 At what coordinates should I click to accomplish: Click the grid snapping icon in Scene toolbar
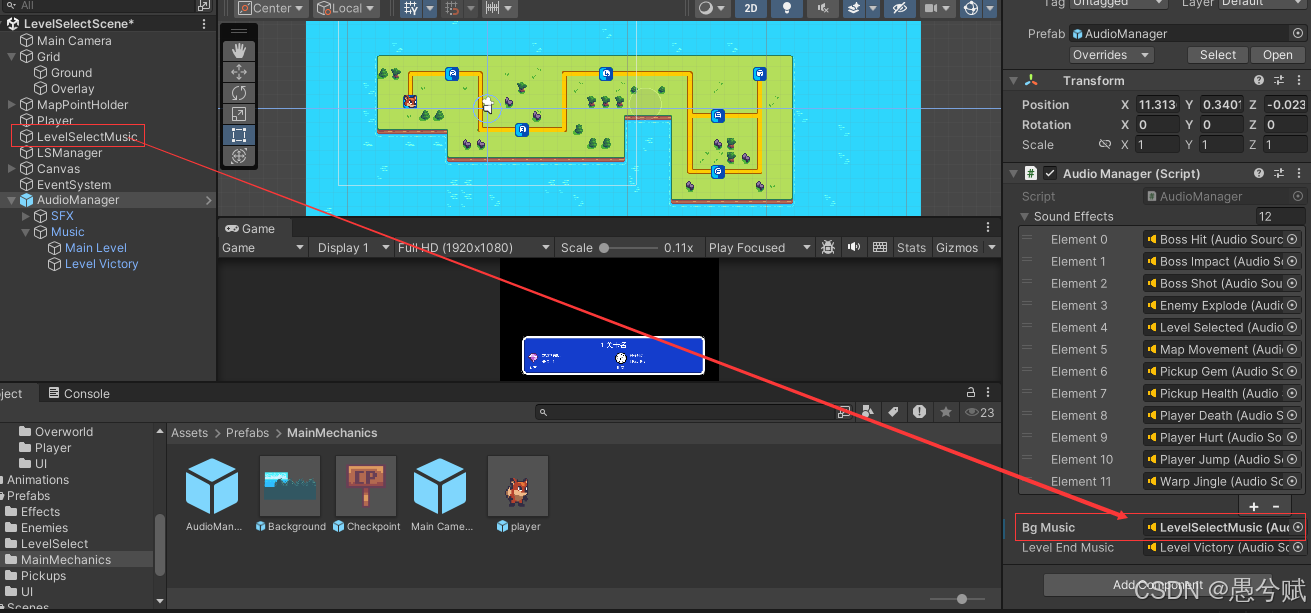point(412,8)
